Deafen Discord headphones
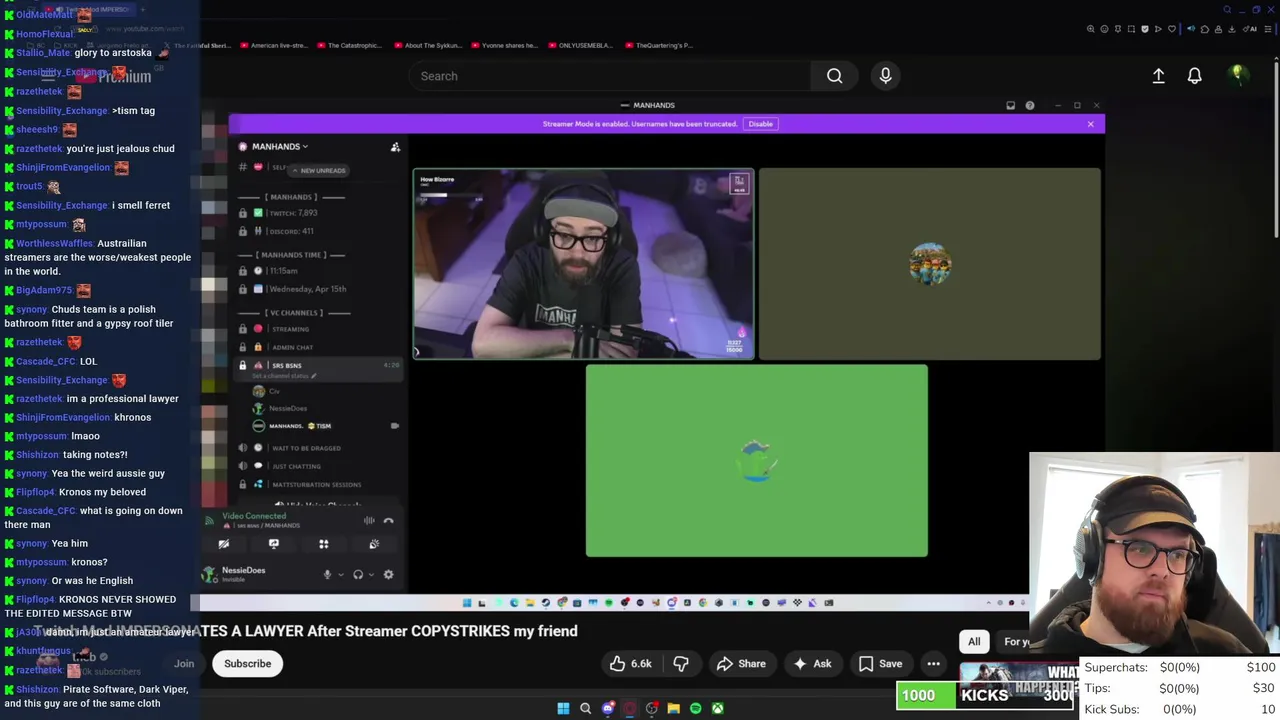The width and height of the screenshot is (1280, 720). [358, 574]
